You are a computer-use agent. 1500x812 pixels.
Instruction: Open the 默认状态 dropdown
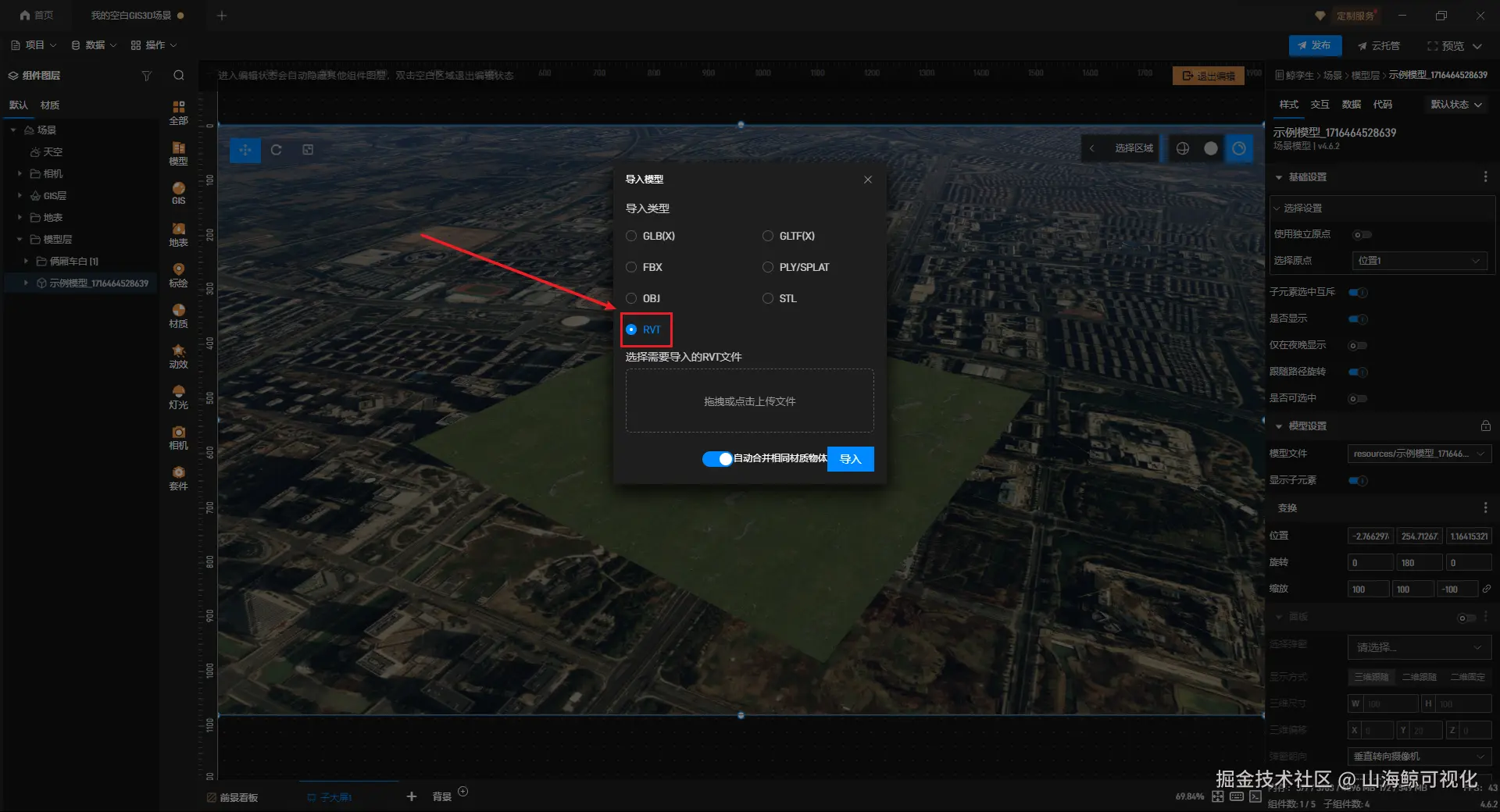(x=1456, y=105)
